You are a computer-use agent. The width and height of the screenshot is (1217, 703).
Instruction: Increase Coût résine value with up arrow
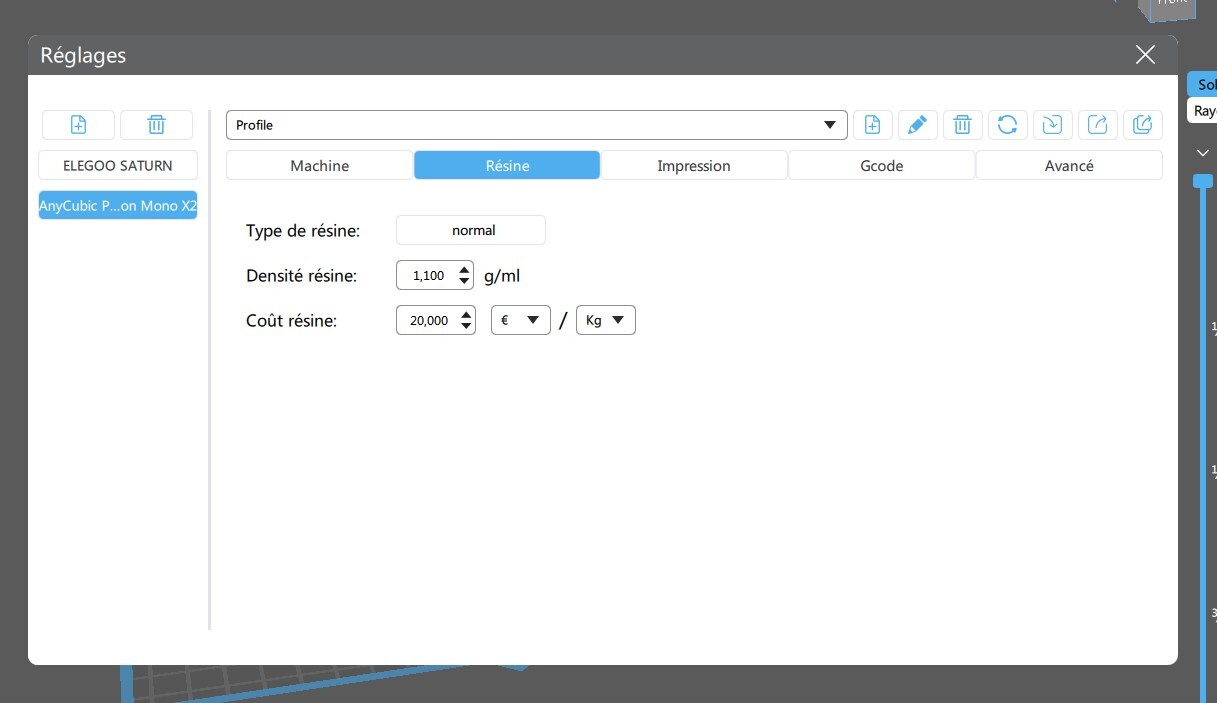[x=465, y=314]
